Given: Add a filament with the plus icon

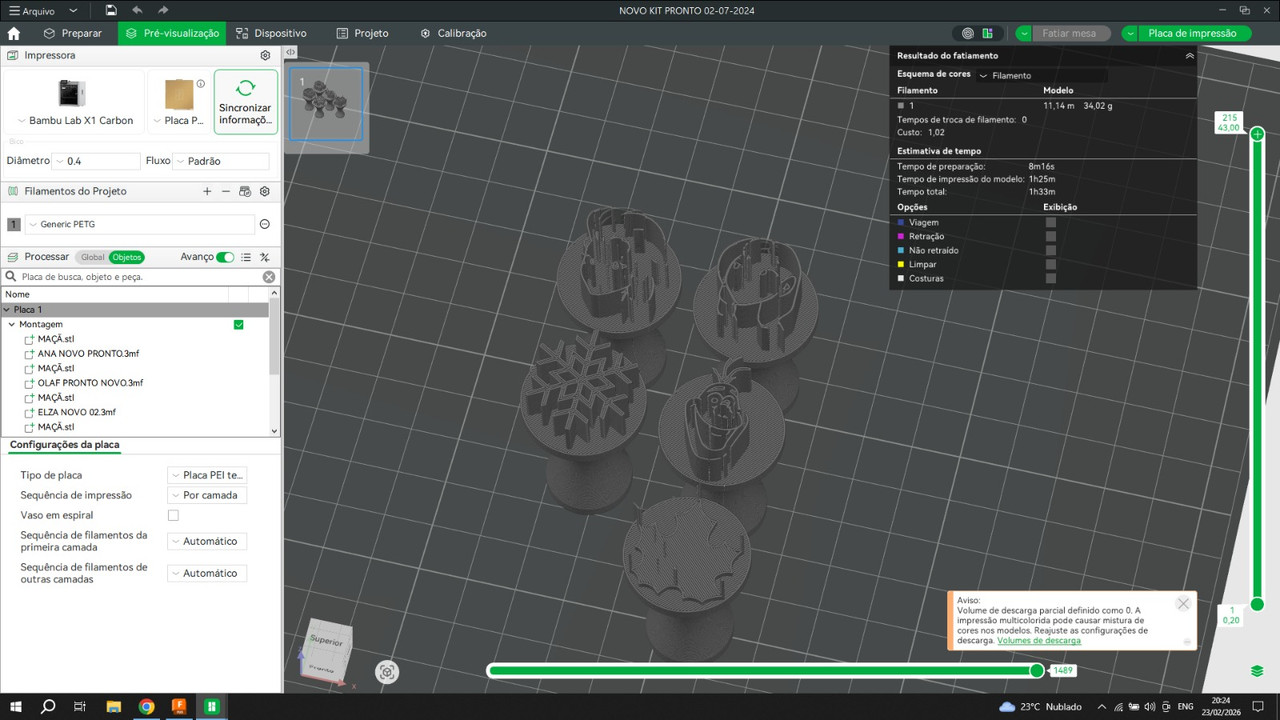Looking at the screenshot, I should (207, 191).
